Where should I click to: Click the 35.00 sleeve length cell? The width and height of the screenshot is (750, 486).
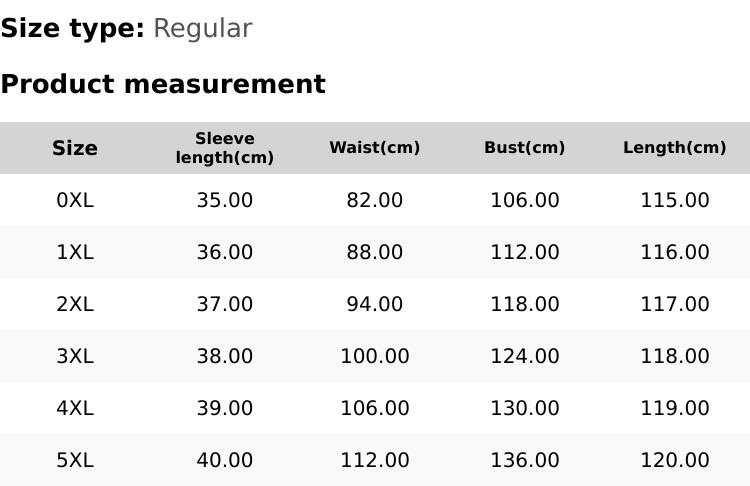(x=225, y=200)
